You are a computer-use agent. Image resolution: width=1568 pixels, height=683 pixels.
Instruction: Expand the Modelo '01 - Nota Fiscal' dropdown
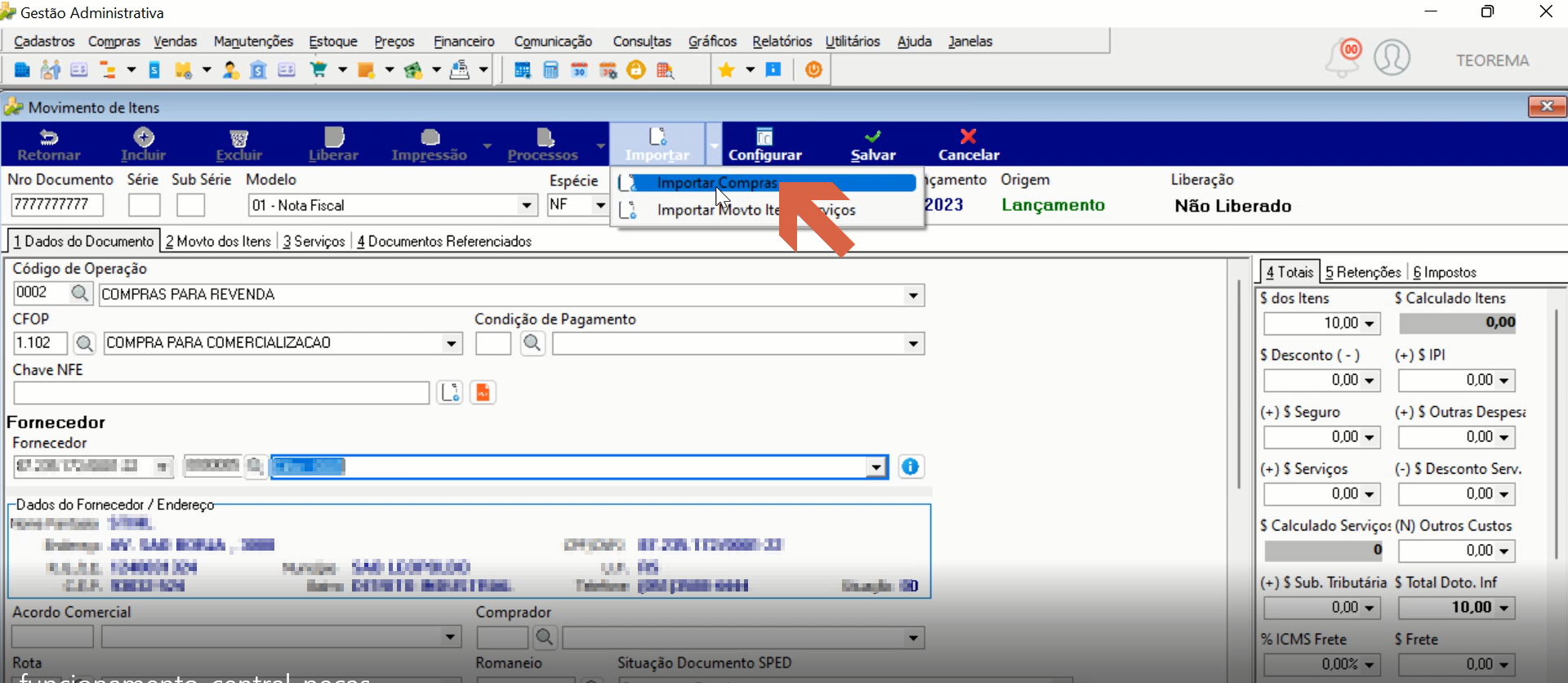coord(527,205)
